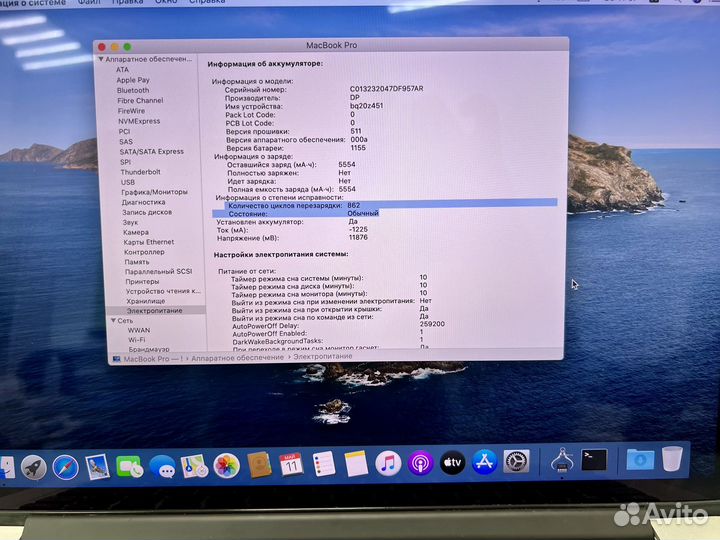Select Звук in the sidebar
The height and width of the screenshot is (540, 720).
click(130, 222)
